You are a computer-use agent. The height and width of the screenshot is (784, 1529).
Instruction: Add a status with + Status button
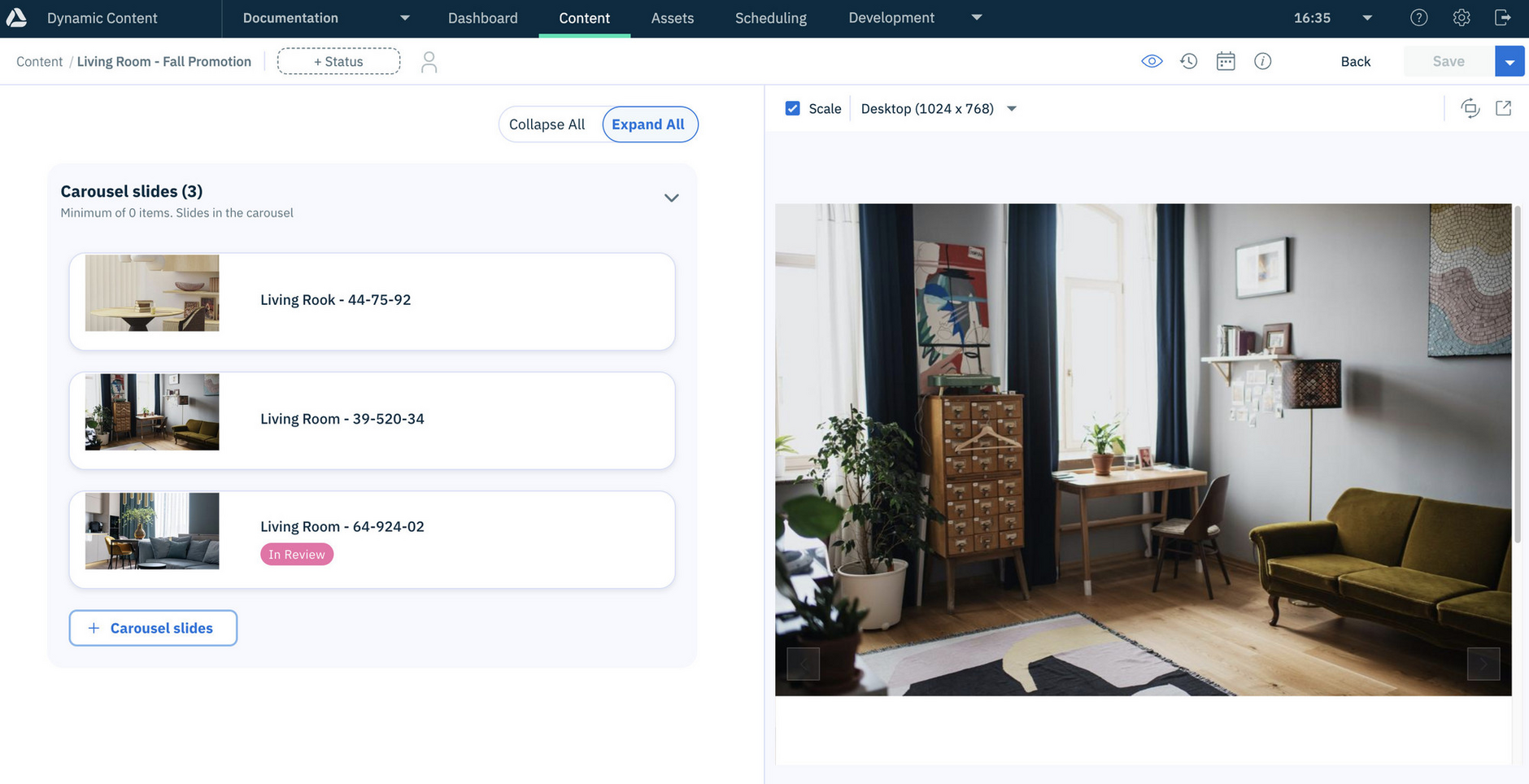point(338,61)
